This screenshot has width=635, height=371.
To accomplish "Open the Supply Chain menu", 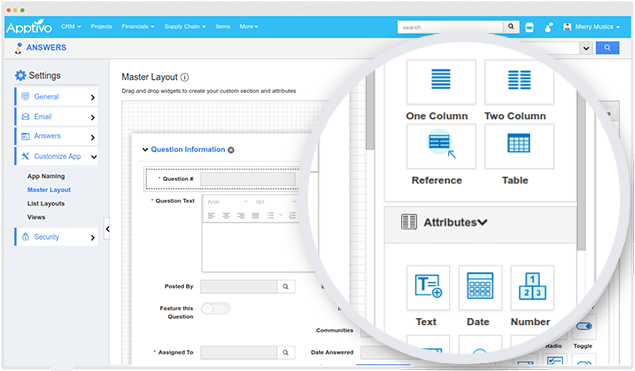I will coord(185,26).
